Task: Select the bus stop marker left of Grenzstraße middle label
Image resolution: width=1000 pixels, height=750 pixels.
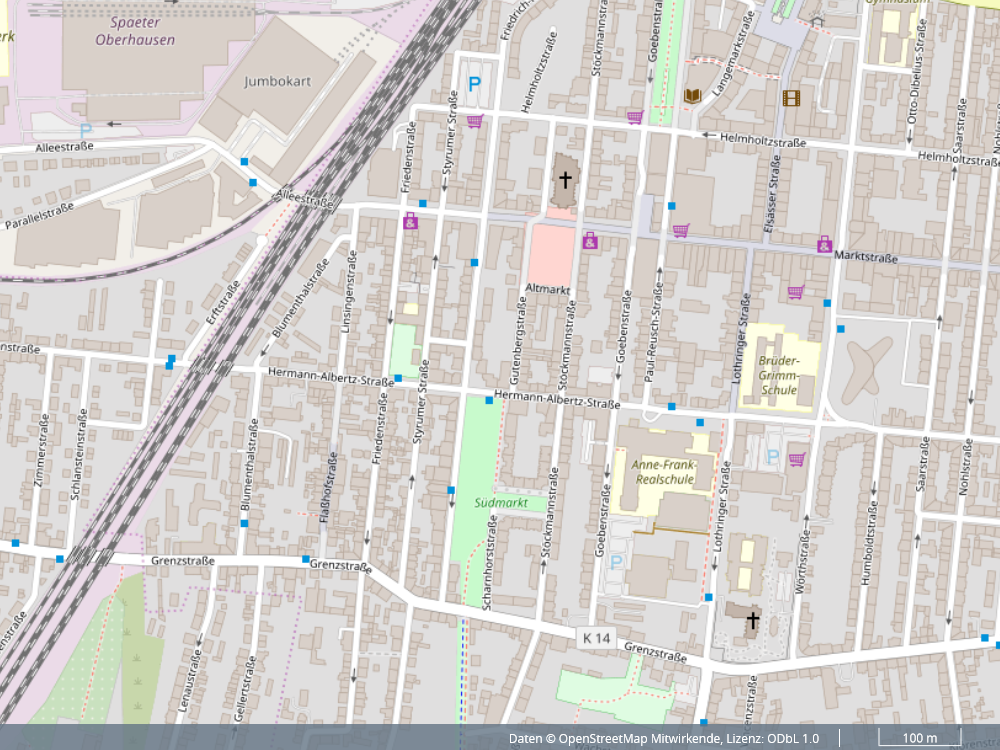Action: point(305,559)
